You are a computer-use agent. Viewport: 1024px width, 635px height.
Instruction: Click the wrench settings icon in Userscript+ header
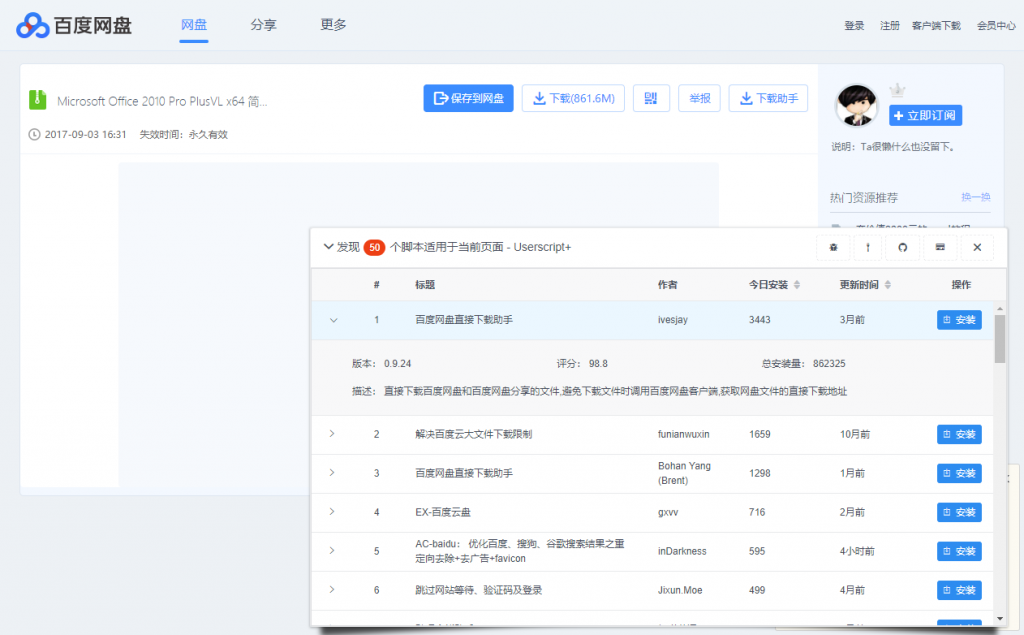868,248
